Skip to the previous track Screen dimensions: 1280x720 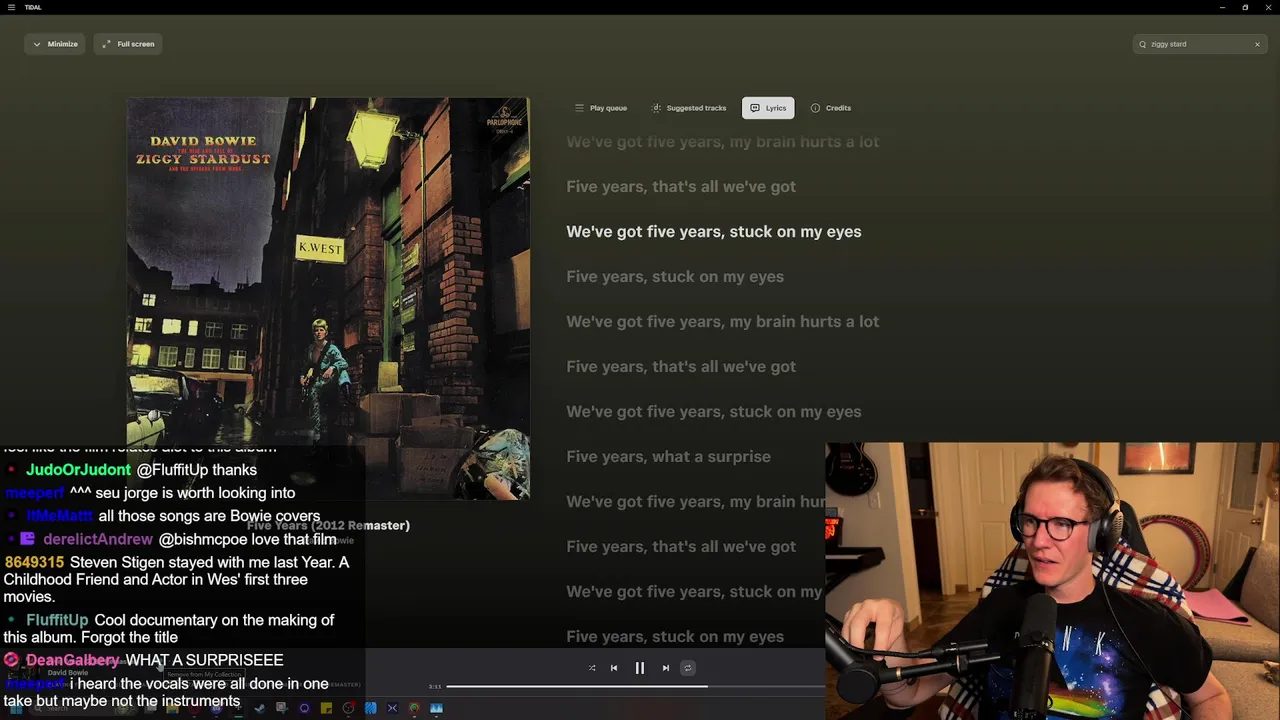(x=614, y=668)
